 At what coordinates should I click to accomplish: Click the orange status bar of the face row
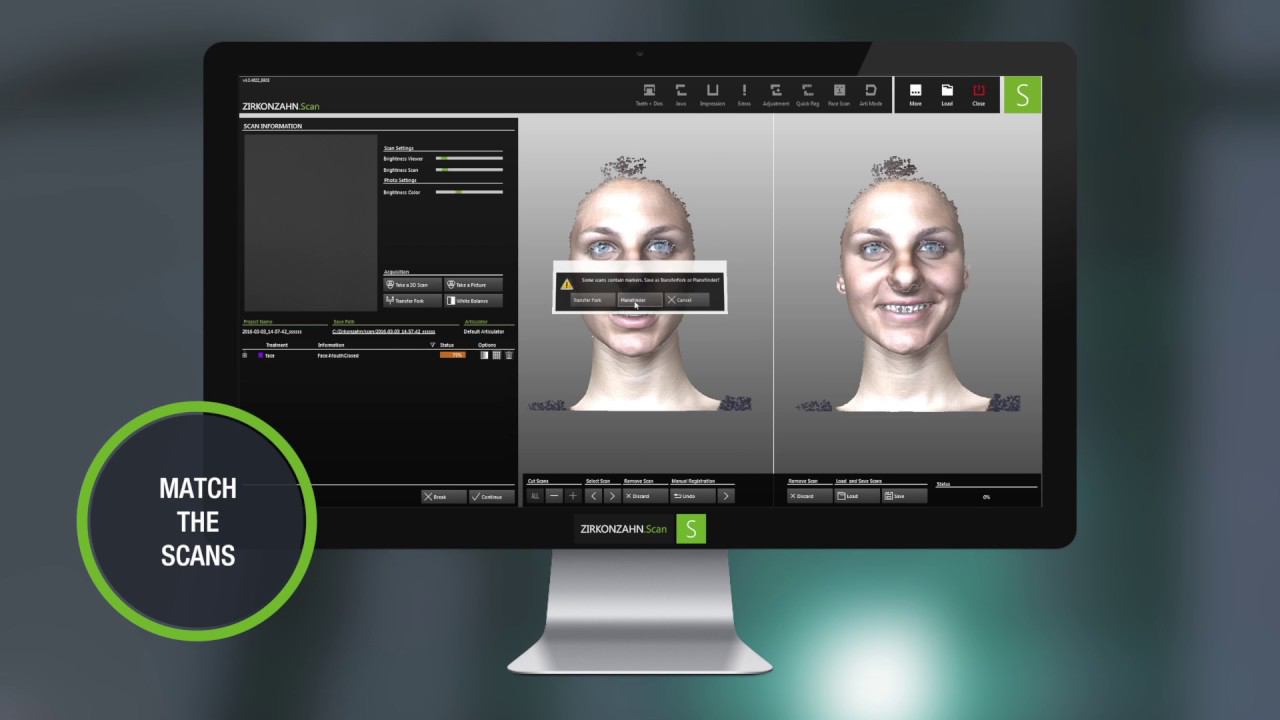[x=453, y=355]
